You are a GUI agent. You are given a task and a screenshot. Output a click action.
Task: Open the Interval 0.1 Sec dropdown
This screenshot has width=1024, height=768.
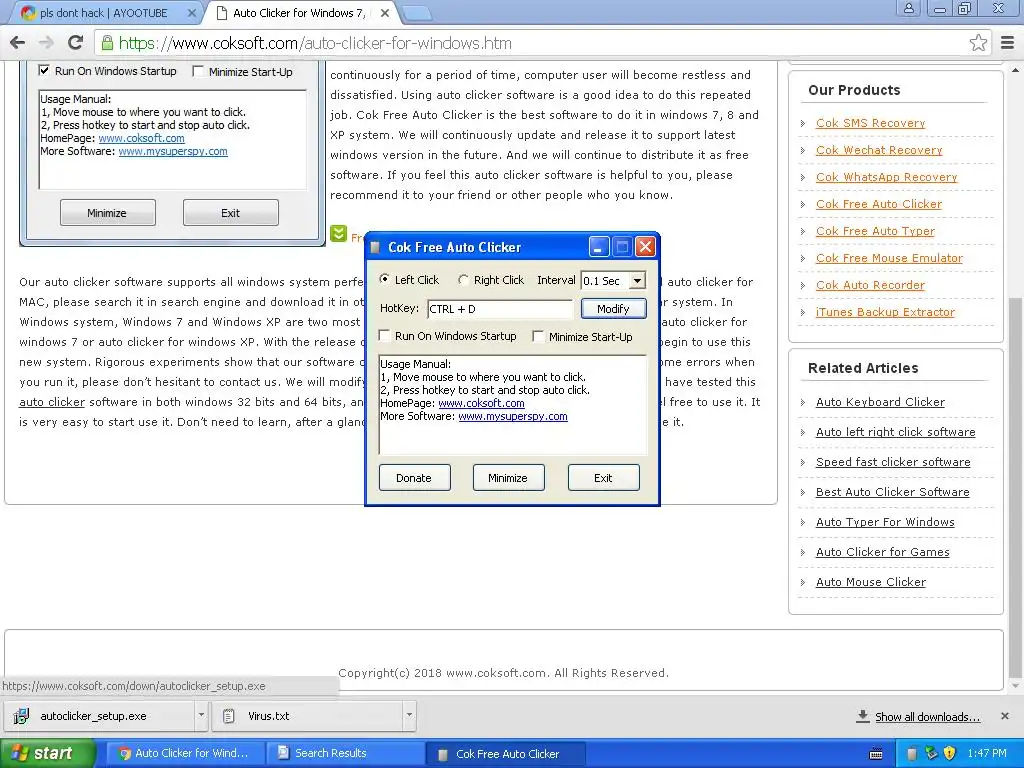pyautogui.click(x=637, y=281)
